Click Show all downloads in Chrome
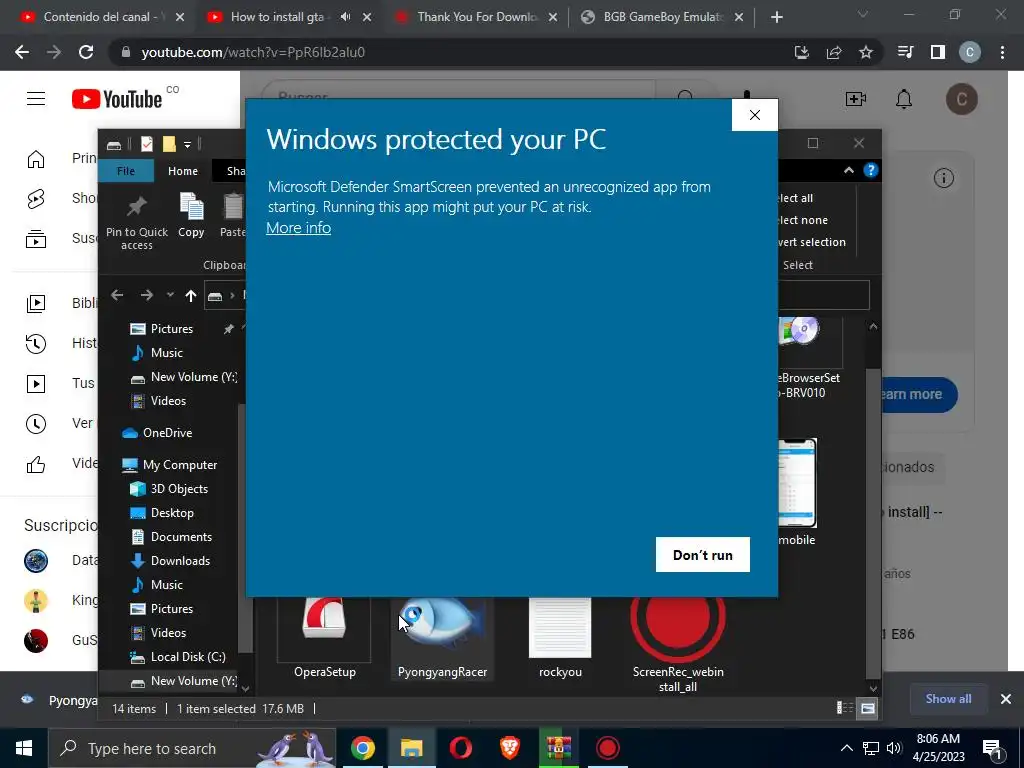 pyautogui.click(x=948, y=699)
